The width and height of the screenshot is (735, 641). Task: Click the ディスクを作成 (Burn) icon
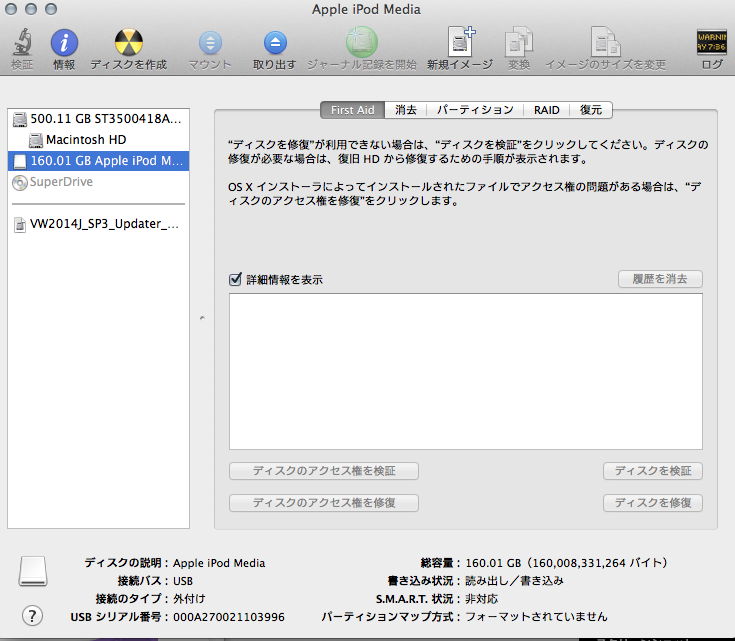(128, 44)
